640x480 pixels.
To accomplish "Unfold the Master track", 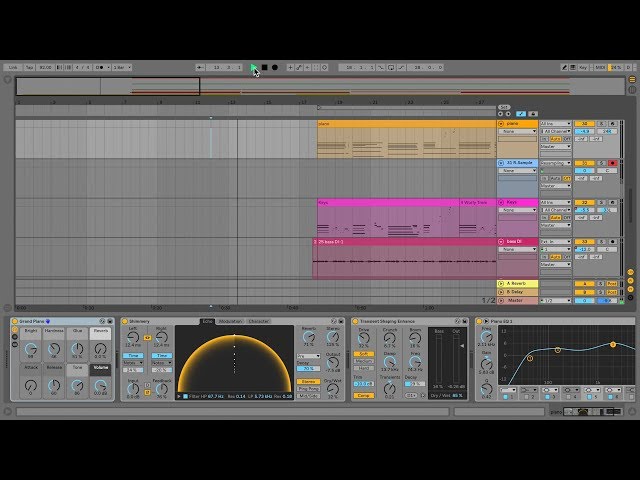I will 501,300.
